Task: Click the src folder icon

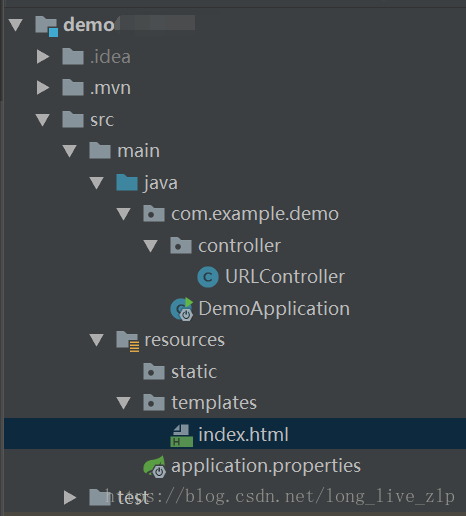Action: click(x=73, y=119)
